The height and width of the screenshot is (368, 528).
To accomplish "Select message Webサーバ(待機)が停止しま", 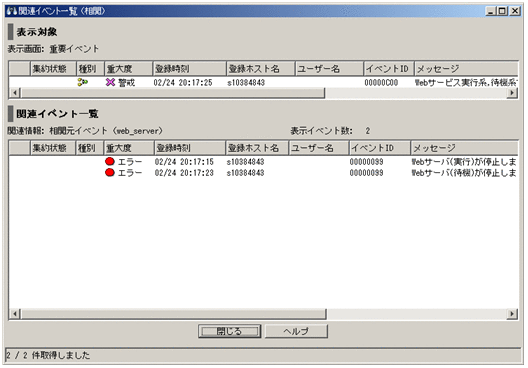I will pos(464,173).
